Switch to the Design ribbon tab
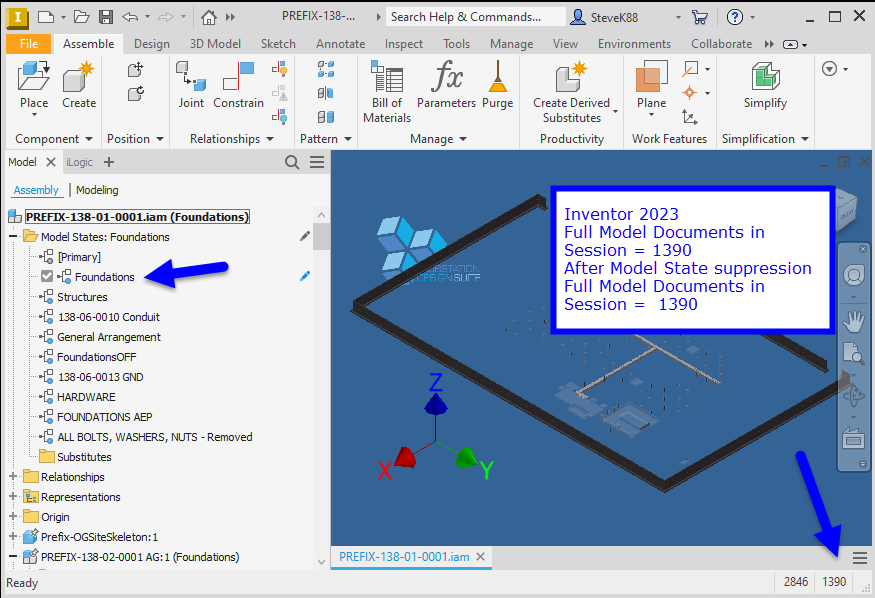Screen dimensions: 875x598 pos(152,44)
